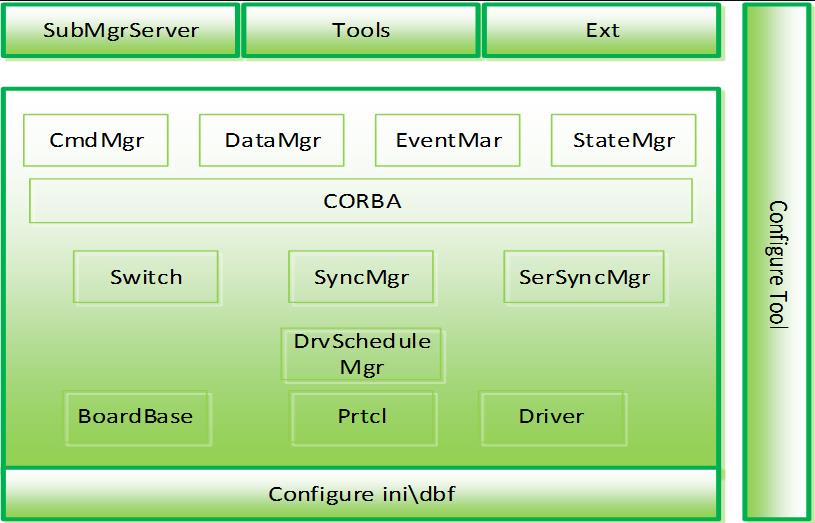Image resolution: width=815 pixels, height=523 pixels.
Task: Select the Switch component box
Action: click(146, 277)
